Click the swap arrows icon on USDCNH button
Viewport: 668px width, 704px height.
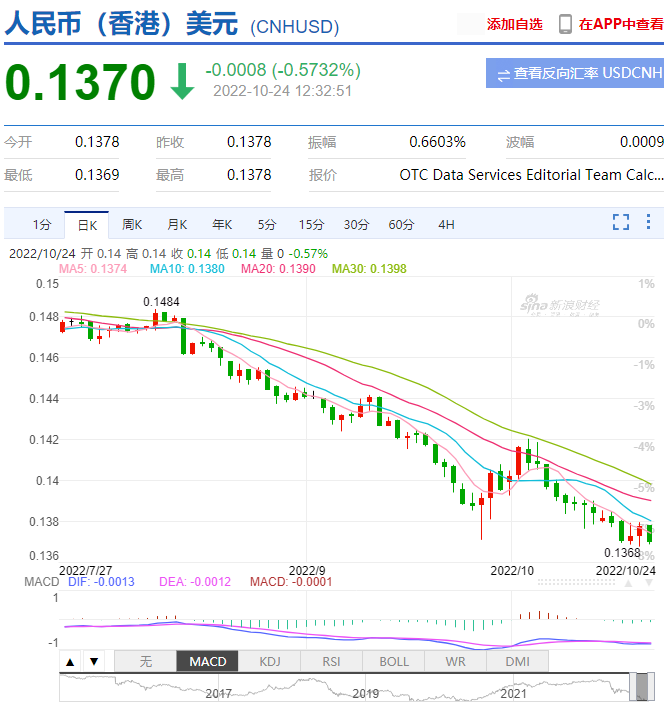(x=503, y=73)
